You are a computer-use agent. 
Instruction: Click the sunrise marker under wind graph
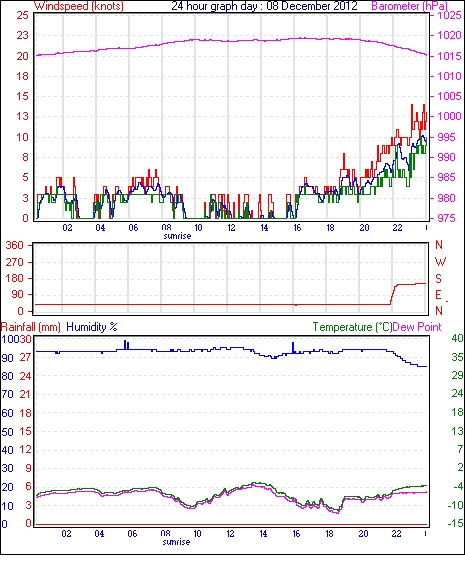pos(177,236)
